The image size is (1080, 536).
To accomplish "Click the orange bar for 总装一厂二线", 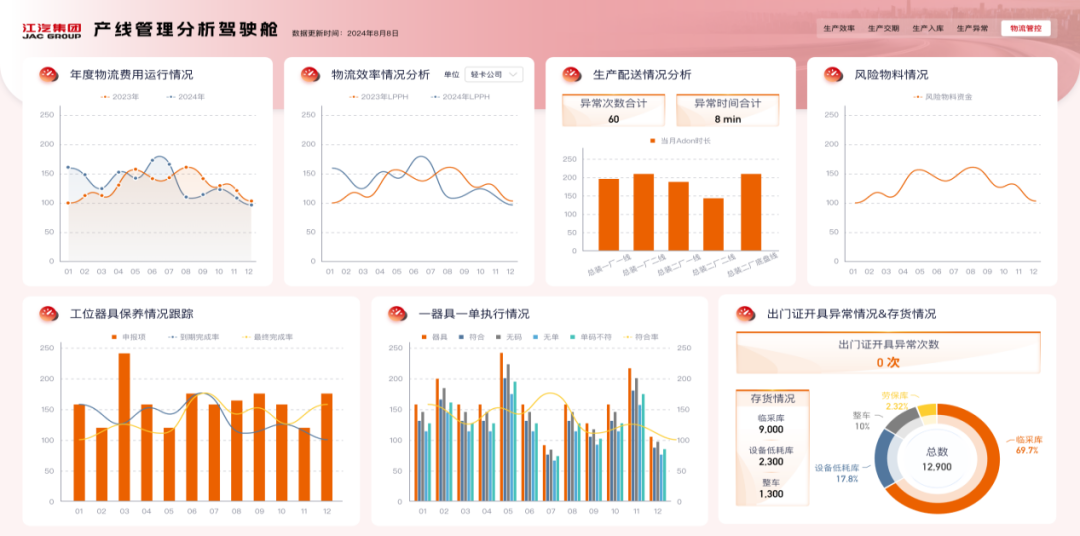I will [x=644, y=212].
